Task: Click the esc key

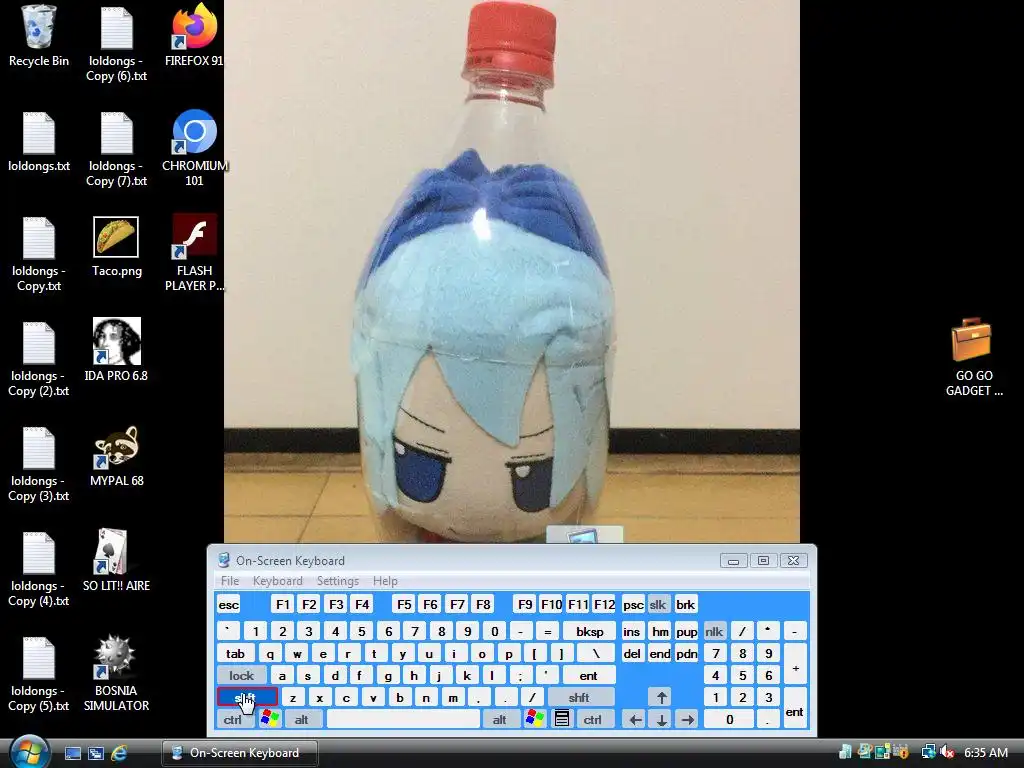Action: (229, 605)
